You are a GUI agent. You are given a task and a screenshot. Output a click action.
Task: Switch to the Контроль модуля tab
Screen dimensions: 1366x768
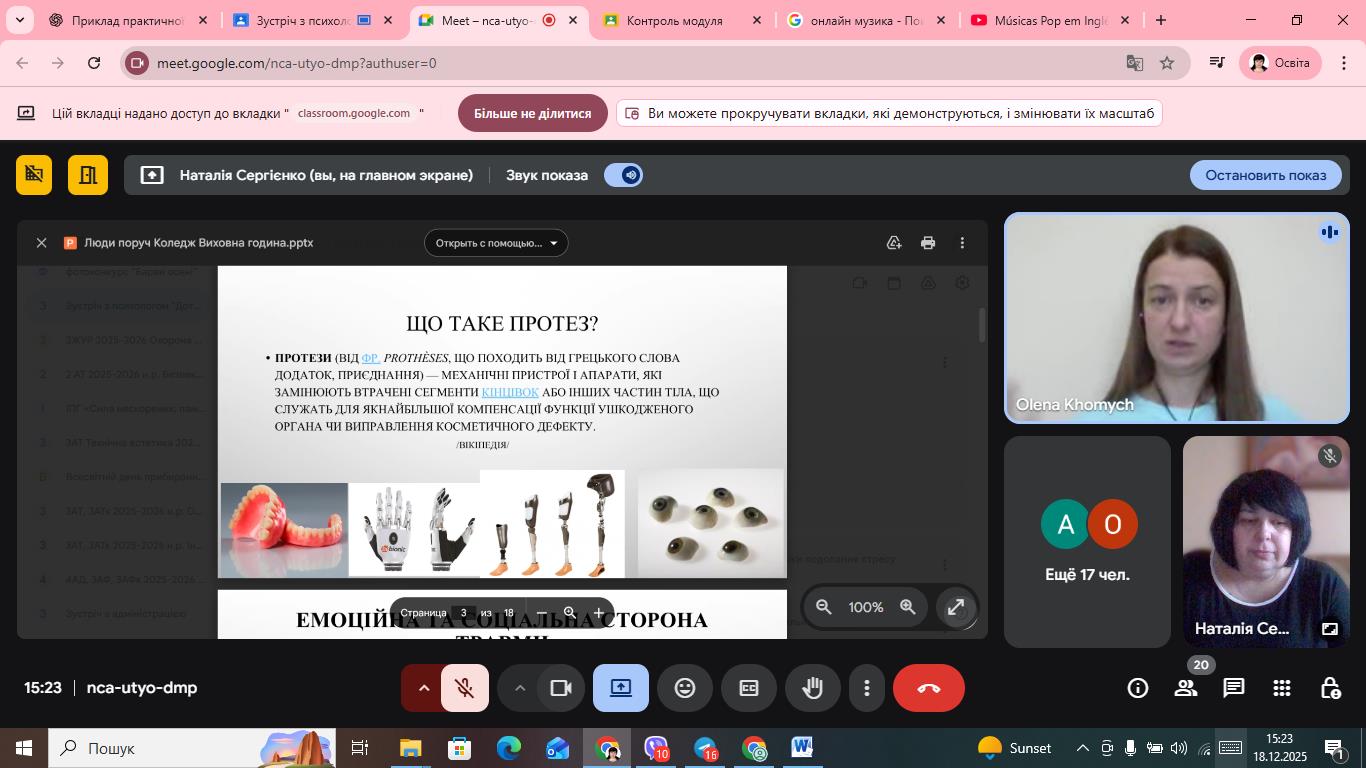coord(674,20)
